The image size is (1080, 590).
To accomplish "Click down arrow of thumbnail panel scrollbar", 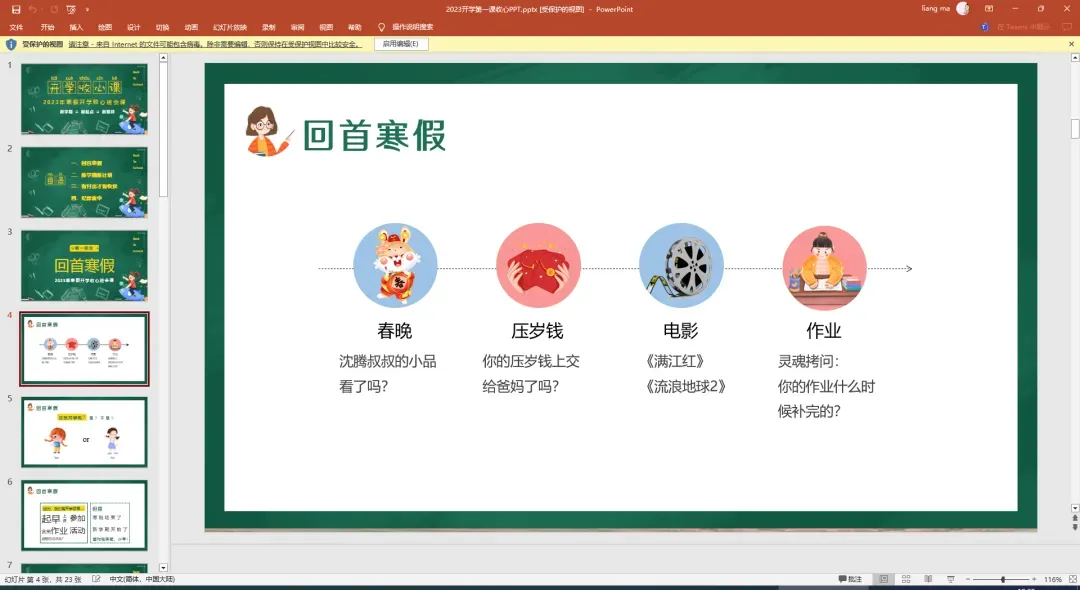I will tap(163, 568).
